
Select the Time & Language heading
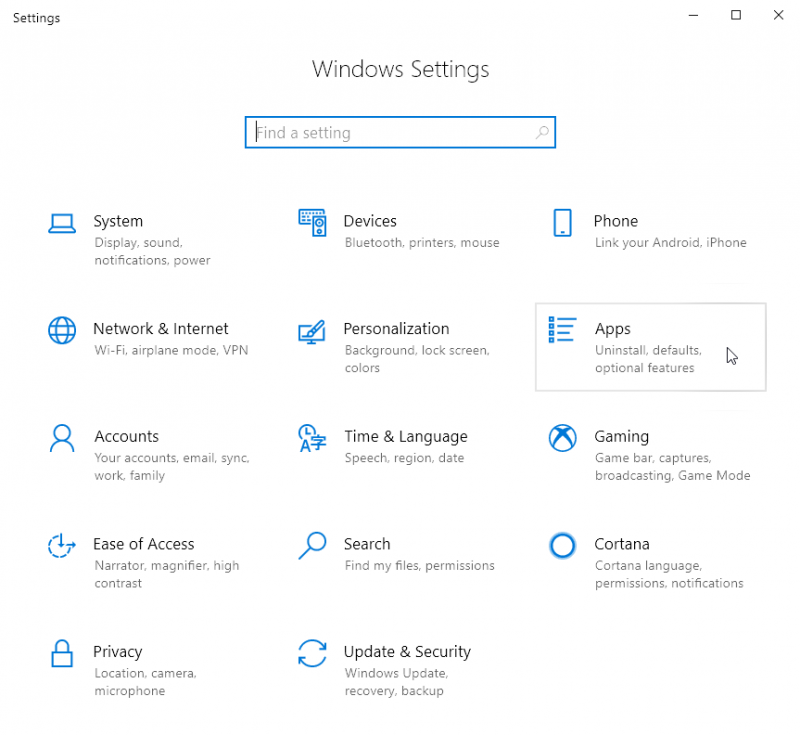pyautogui.click(x=406, y=437)
